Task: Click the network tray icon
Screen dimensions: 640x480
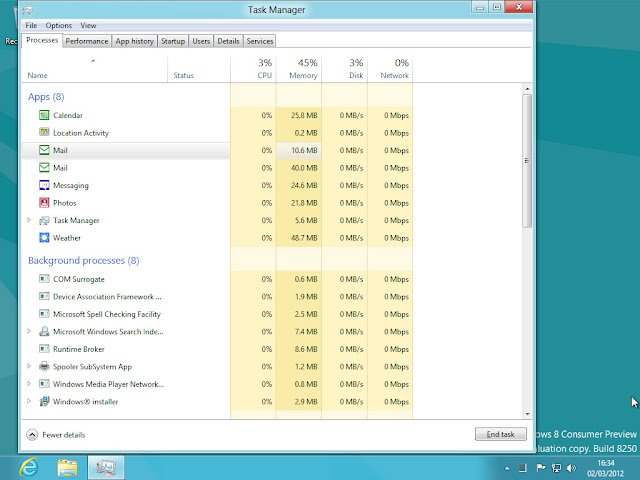Action: tap(556, 468)
